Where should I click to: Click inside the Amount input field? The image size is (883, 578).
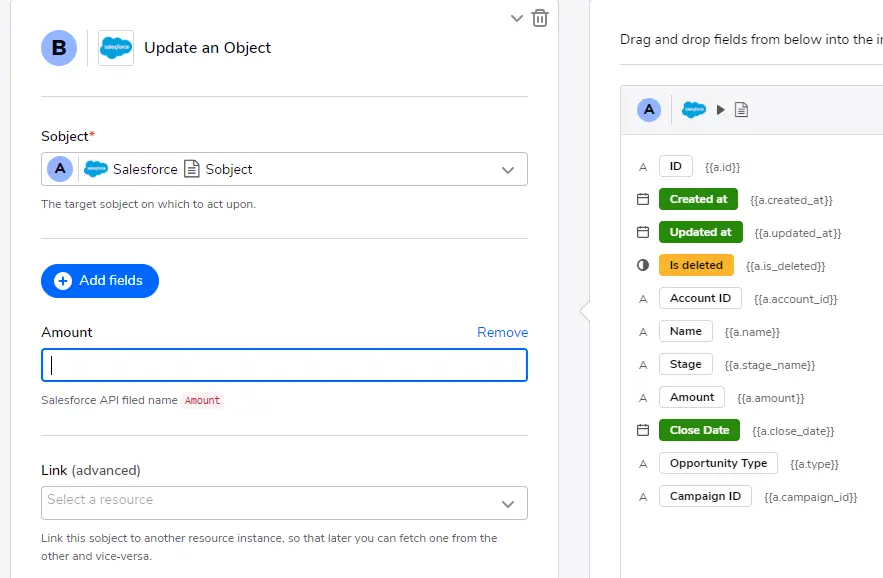pyautogui.click(x=284, y=365)
